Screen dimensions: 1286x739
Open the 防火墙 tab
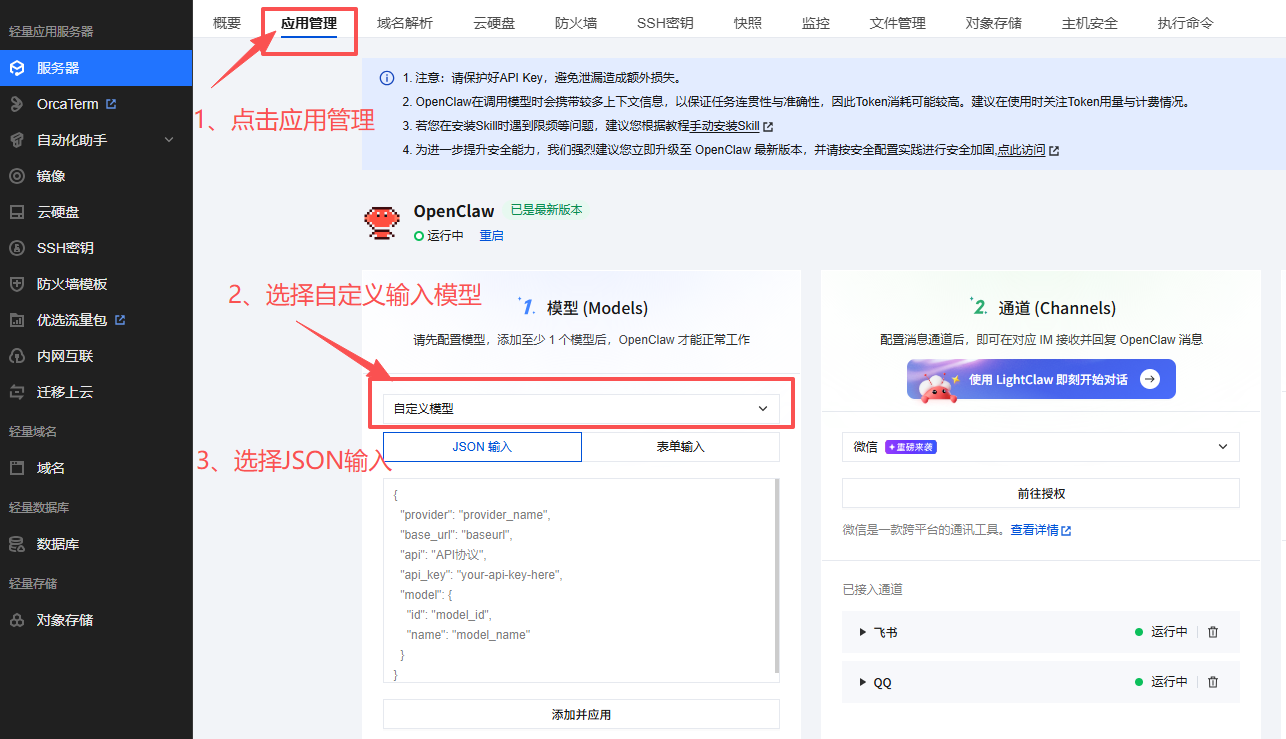(x=576, y=23)
